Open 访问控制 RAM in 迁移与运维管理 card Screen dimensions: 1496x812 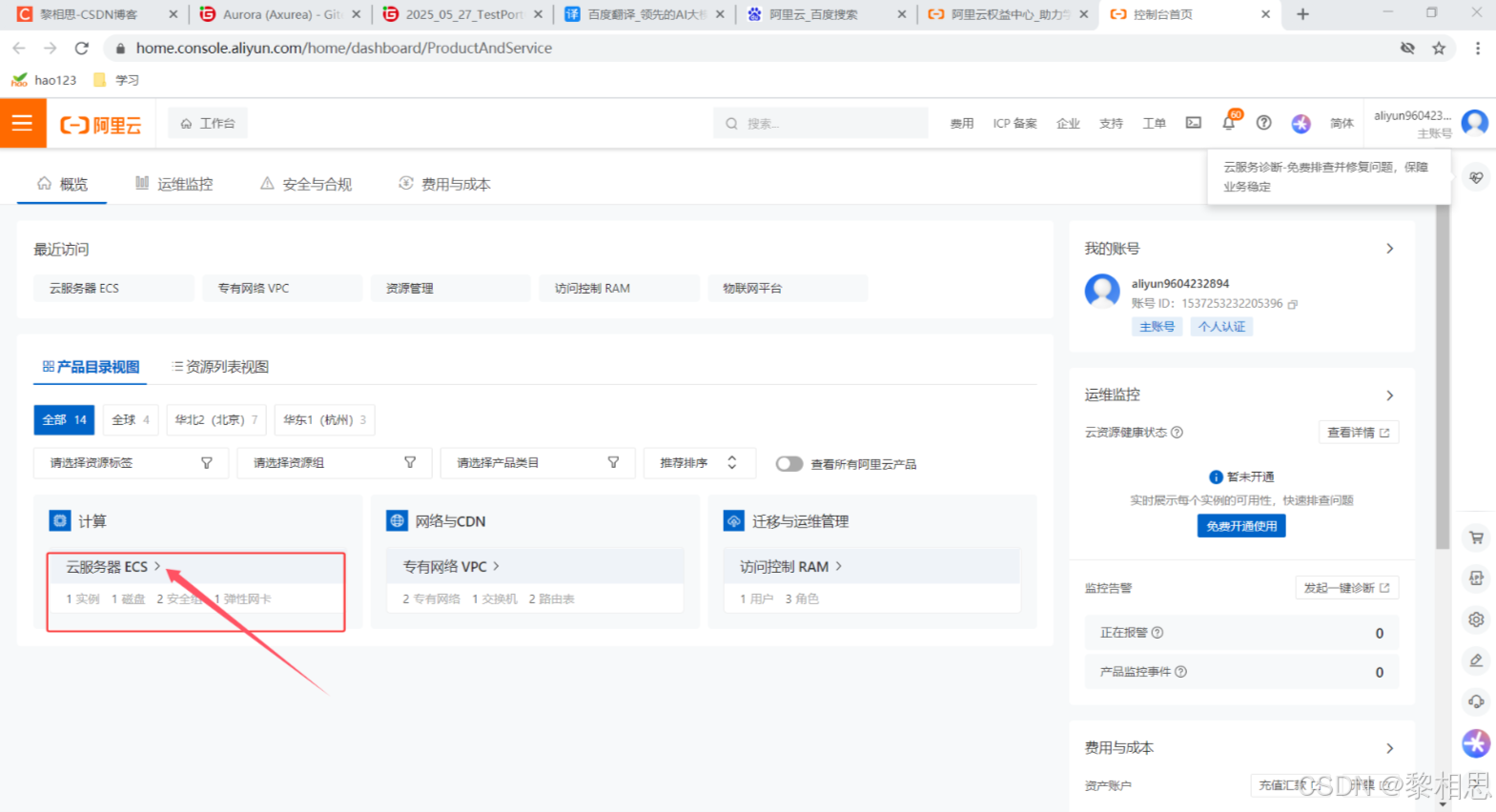[790, 567]
